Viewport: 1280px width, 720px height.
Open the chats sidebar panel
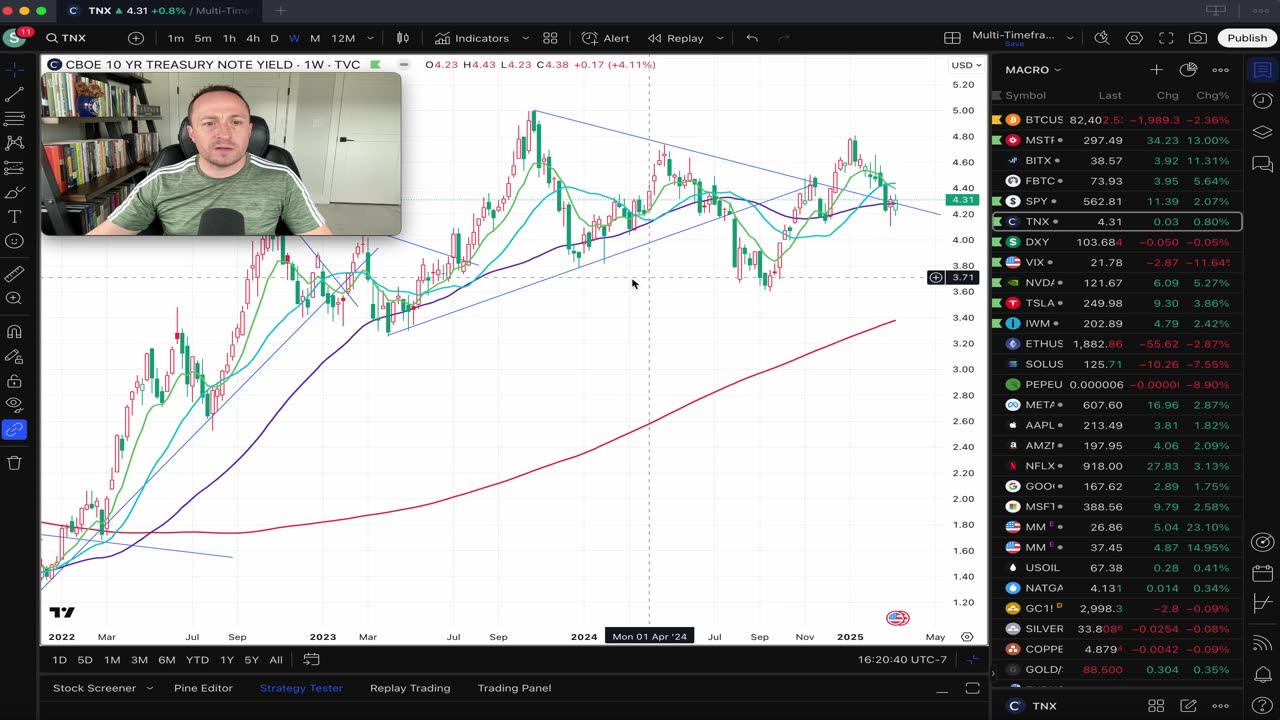(x=1262, y=163)
